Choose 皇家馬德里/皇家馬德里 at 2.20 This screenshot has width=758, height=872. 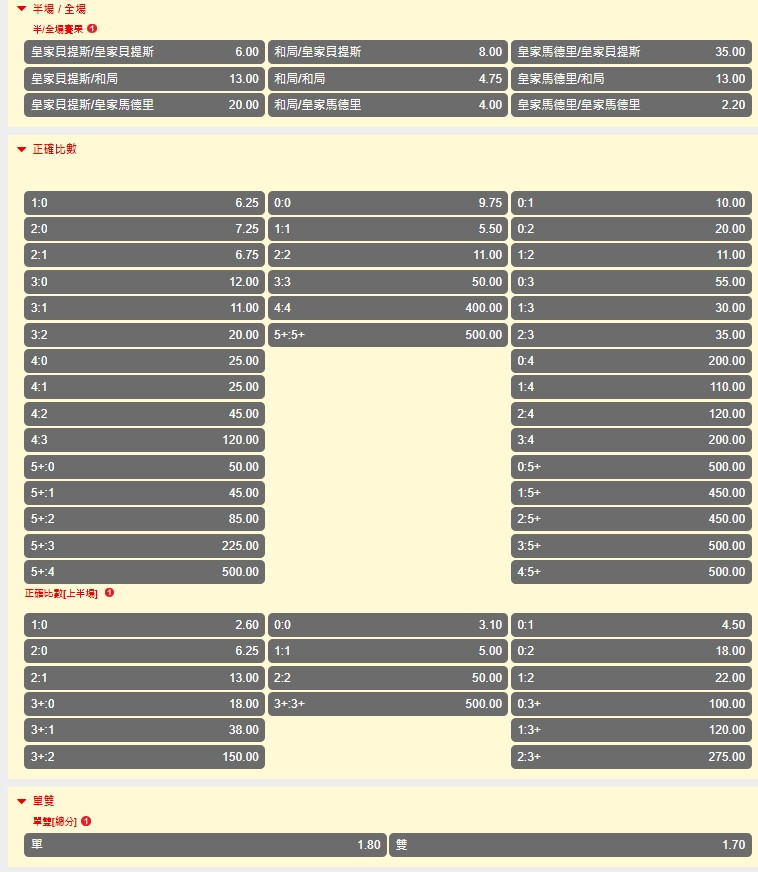(631, 105)
